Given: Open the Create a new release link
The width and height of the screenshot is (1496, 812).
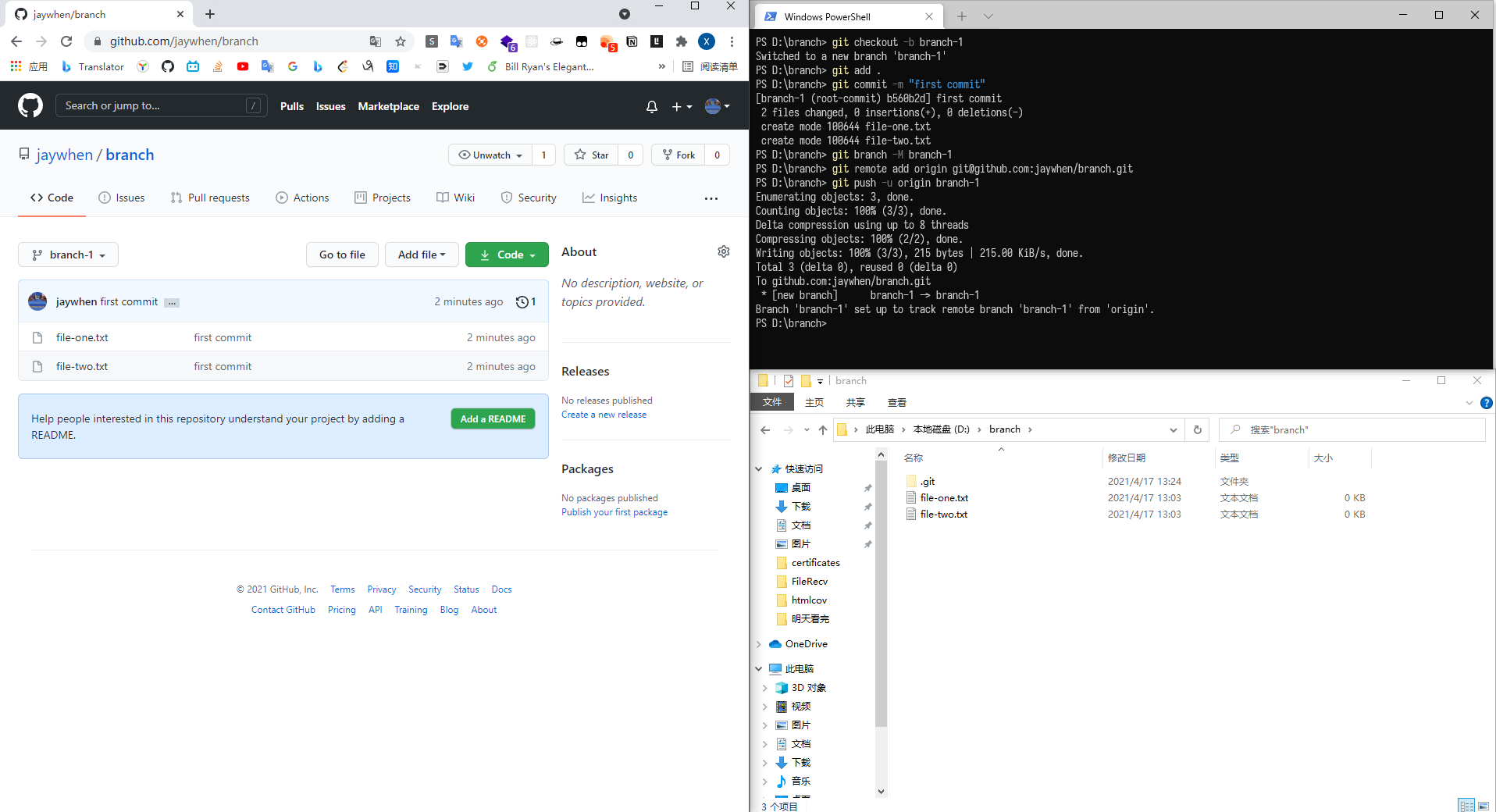Looking at the screenshot, I should 604,415.
